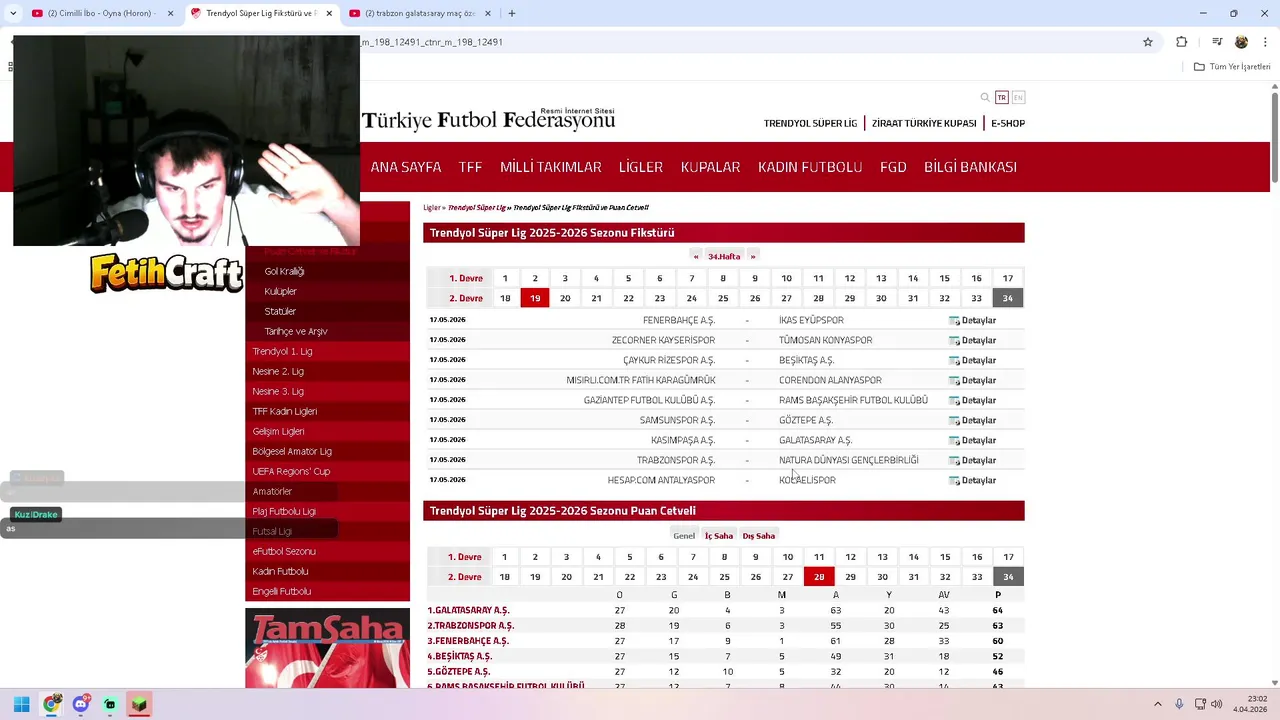
Task: Open Detaylar icon for Fenerbahçe vs Eyüpspor match
Action: point(954,321)
